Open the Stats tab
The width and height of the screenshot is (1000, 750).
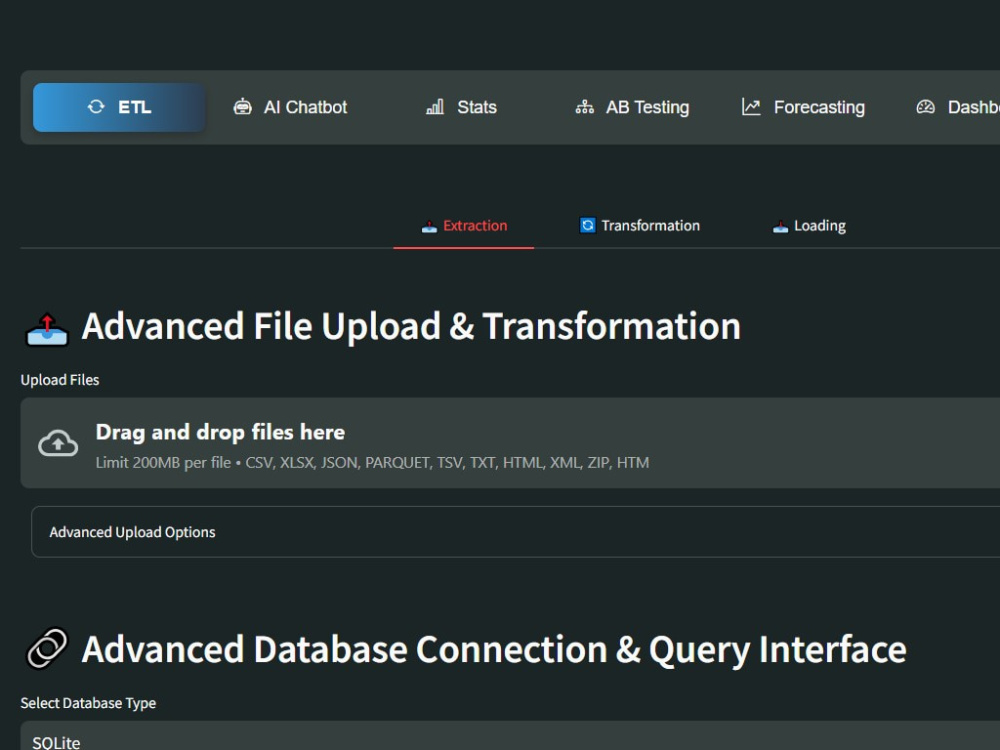tap(461, 107)
